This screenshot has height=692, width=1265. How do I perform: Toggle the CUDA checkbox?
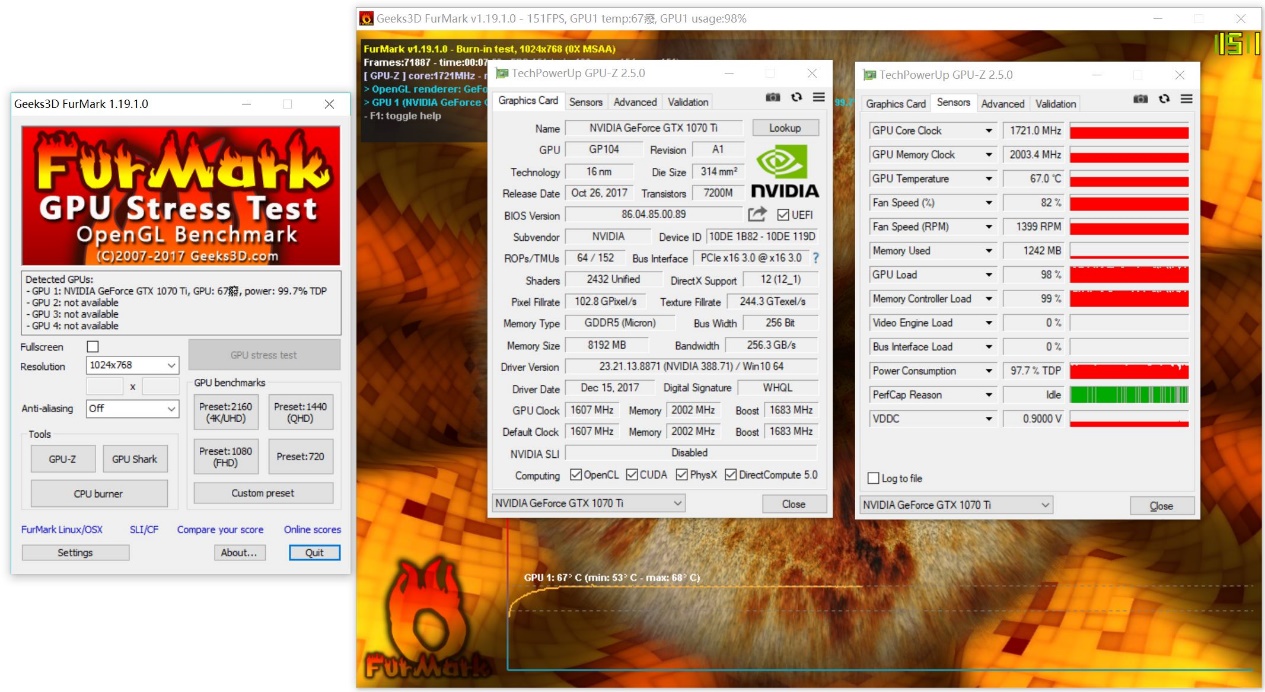click(x=632, y=475)
